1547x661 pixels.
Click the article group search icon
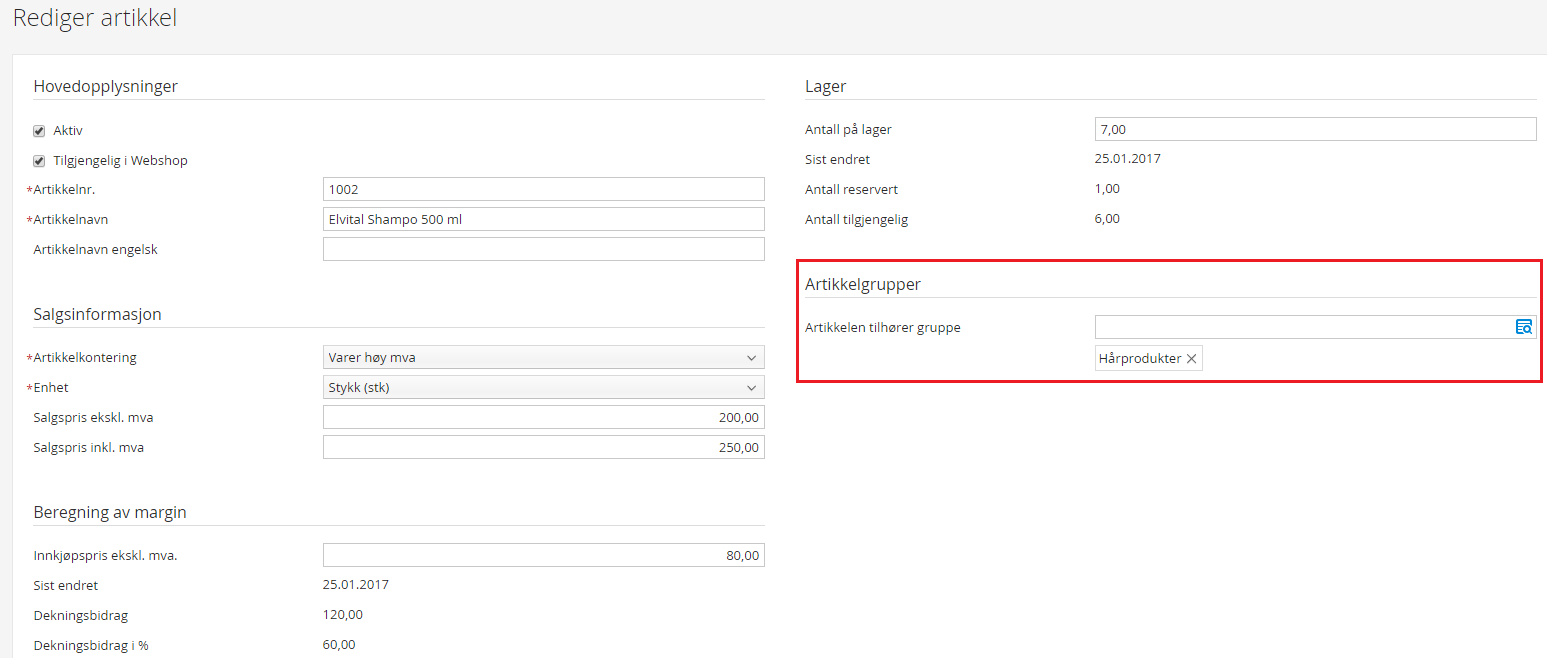pos(1524,327)
